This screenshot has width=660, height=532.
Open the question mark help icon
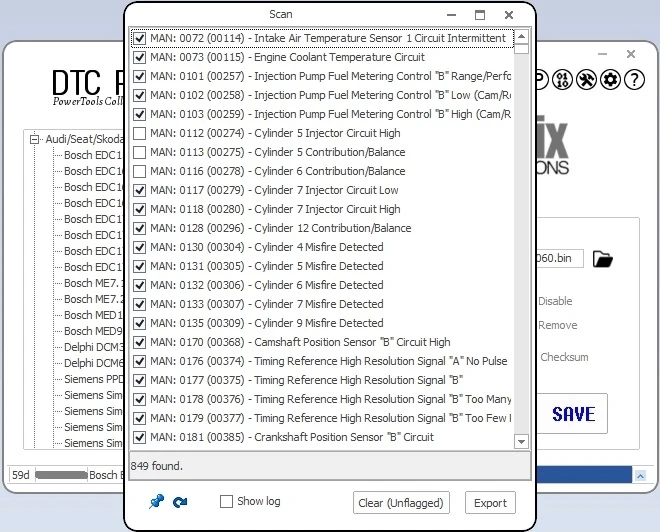click(634, 80)
